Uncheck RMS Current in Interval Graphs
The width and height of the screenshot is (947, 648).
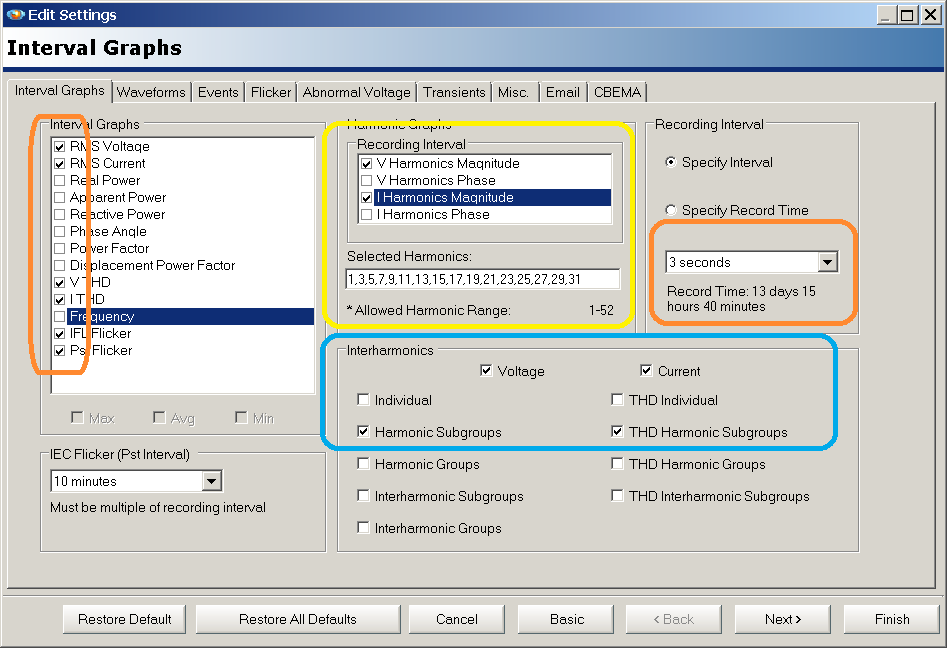[60, 163]
